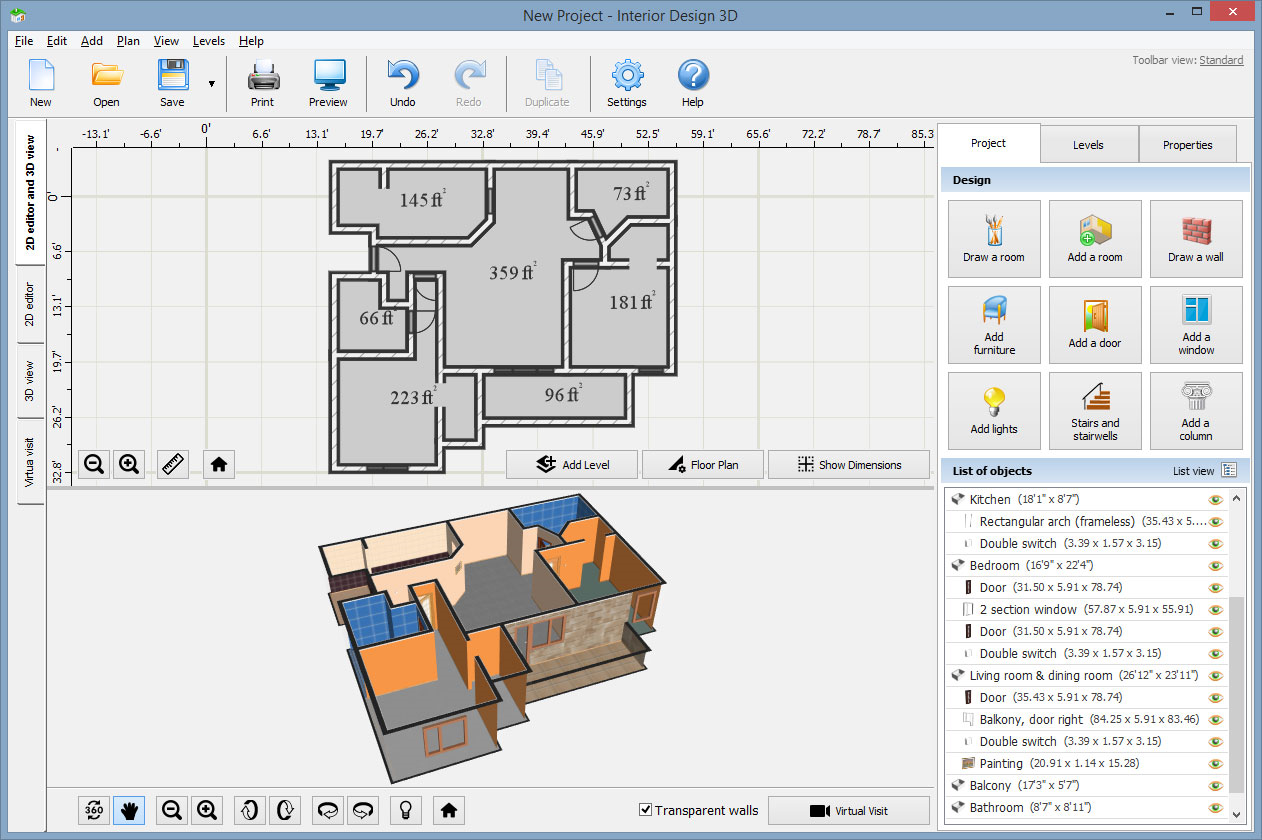
Task: Select the Add a door tool
Action: pos(1094,324)
